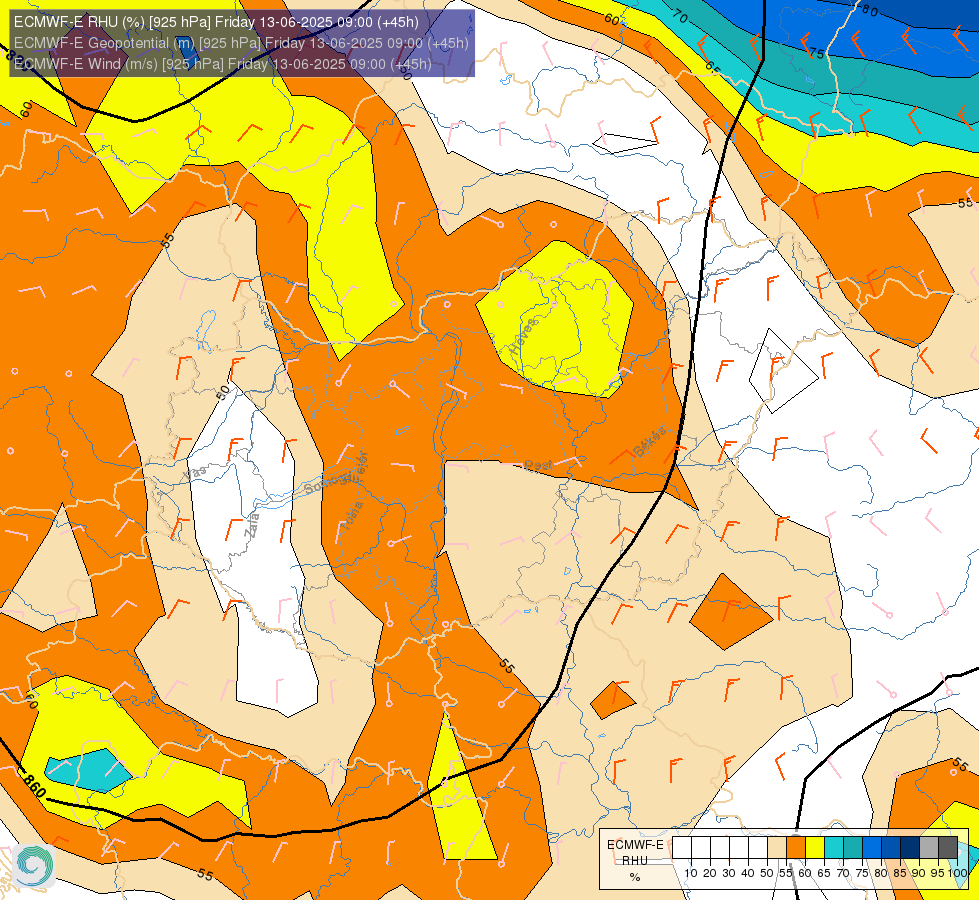Click the ECMWF-E RHU (%) title line
This screenshot has width=979, height=900.
[x=216, y=22]
